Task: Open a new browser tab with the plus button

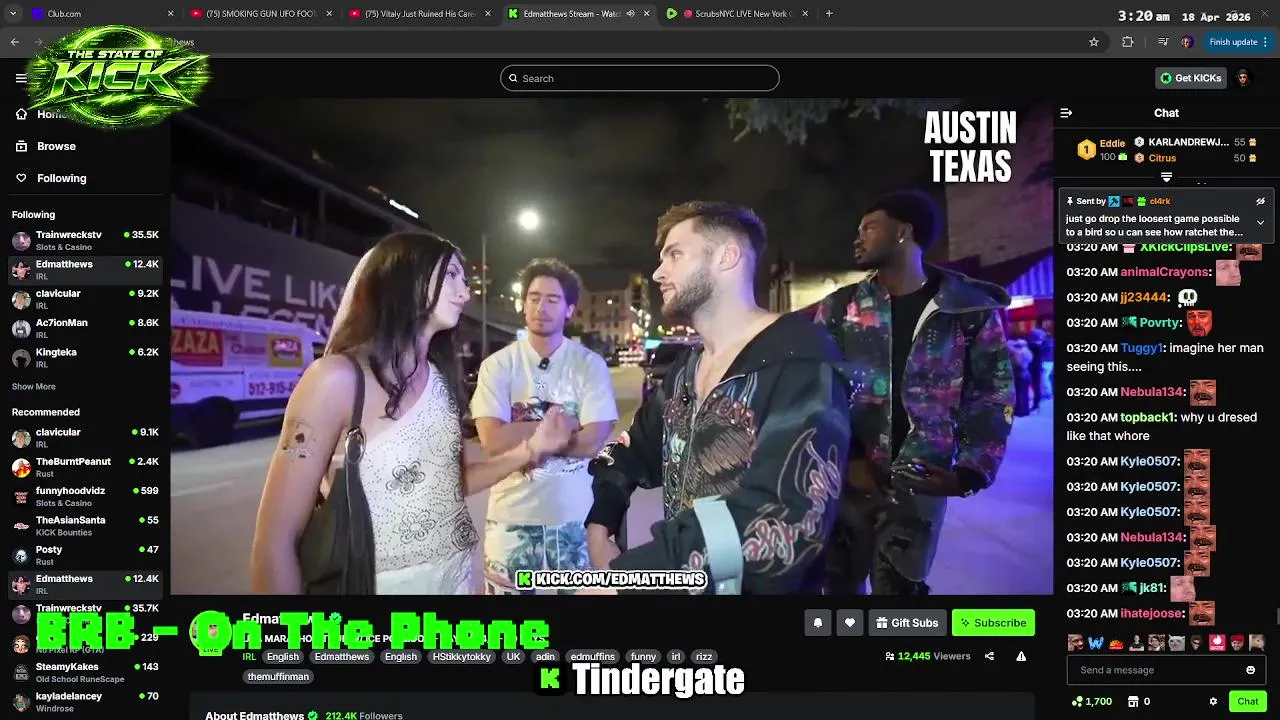Action: click(x=829, y=14)
